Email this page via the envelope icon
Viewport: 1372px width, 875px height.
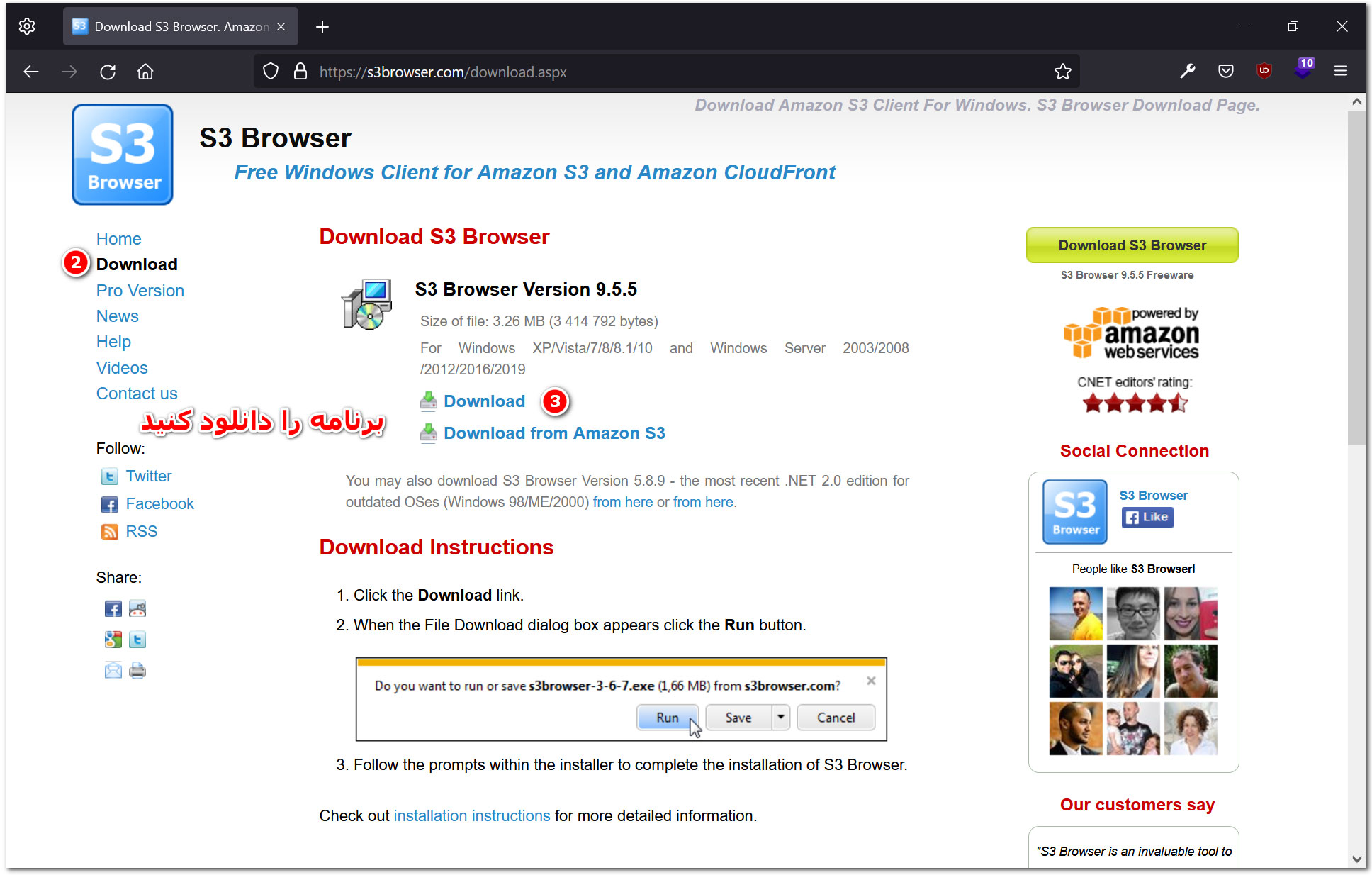pyautogui.click(x=113, y=670)
